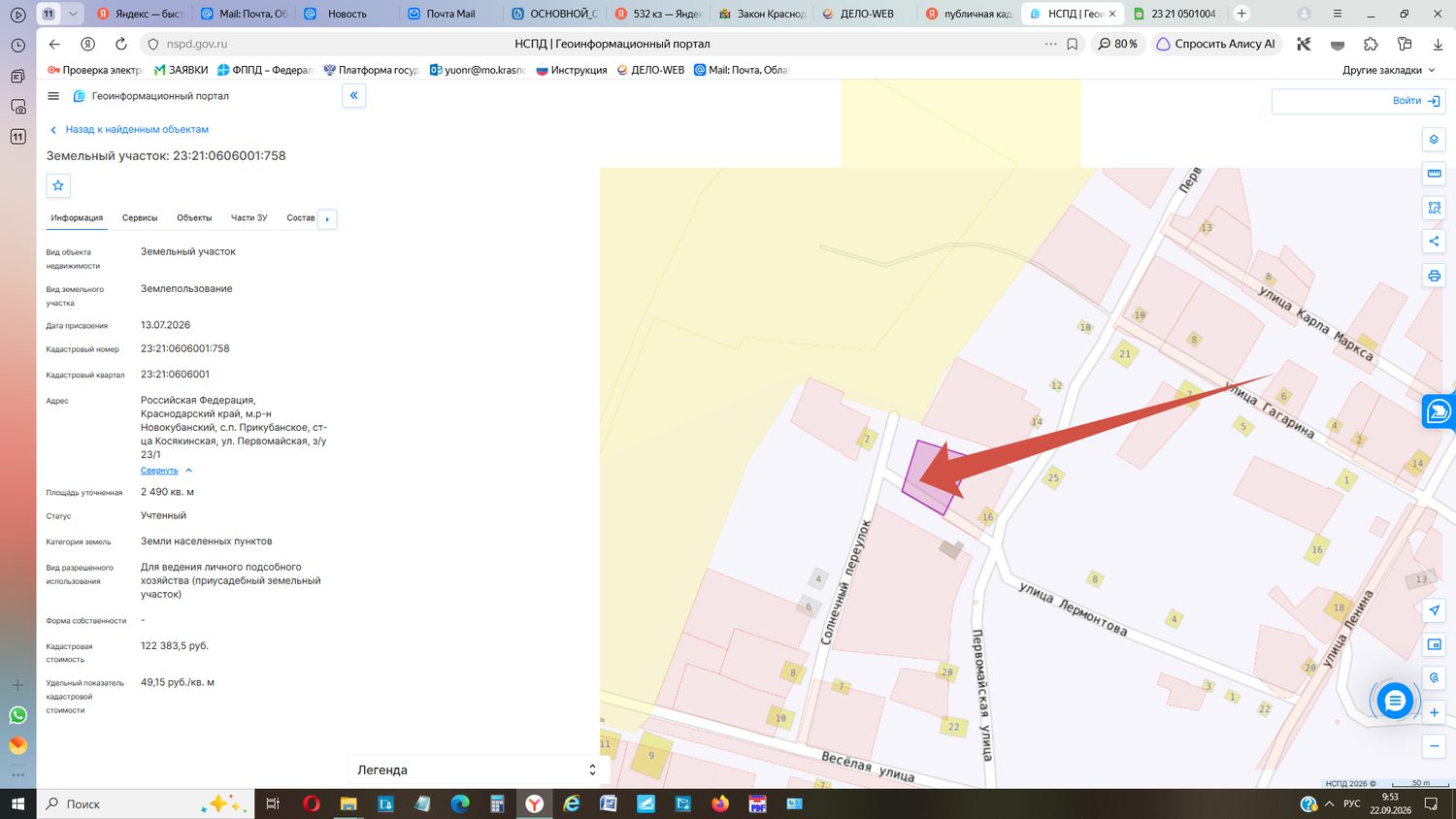The width and height of the screenshot is (1456, 819).
Task: Open Windows Start menu
Action: (17, 803)
